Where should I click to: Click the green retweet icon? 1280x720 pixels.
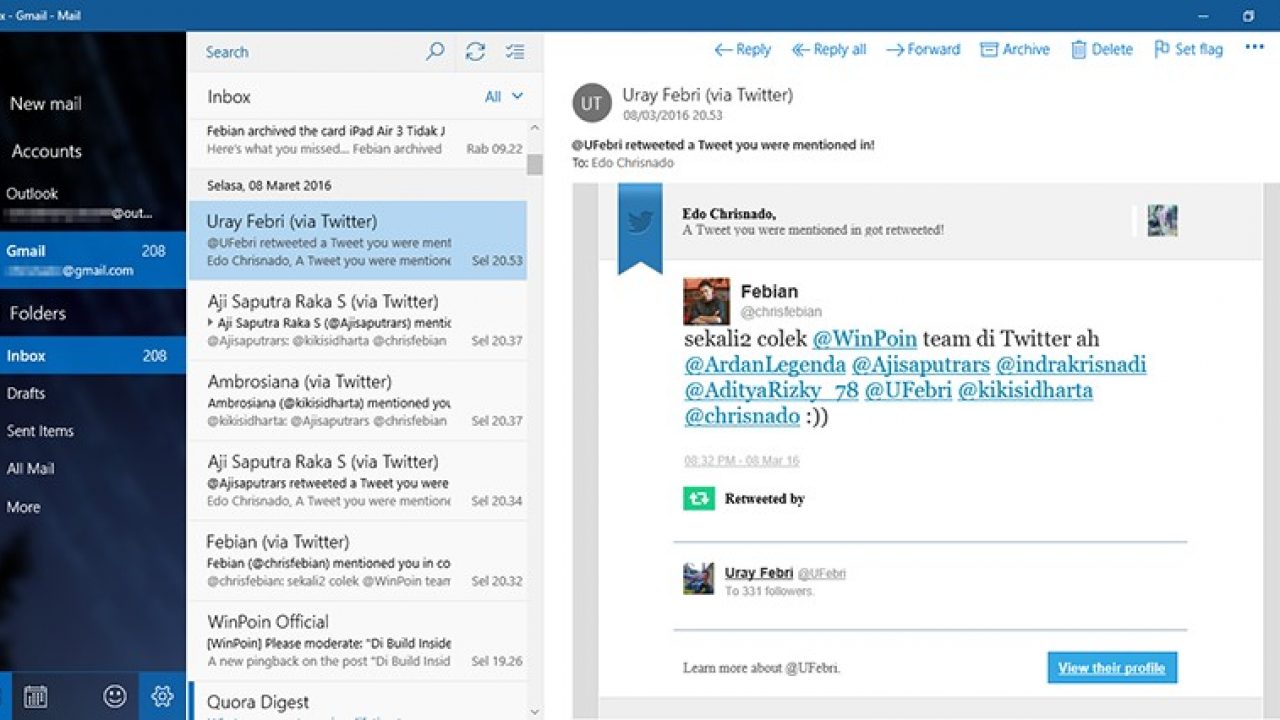[x=699, y=498]
